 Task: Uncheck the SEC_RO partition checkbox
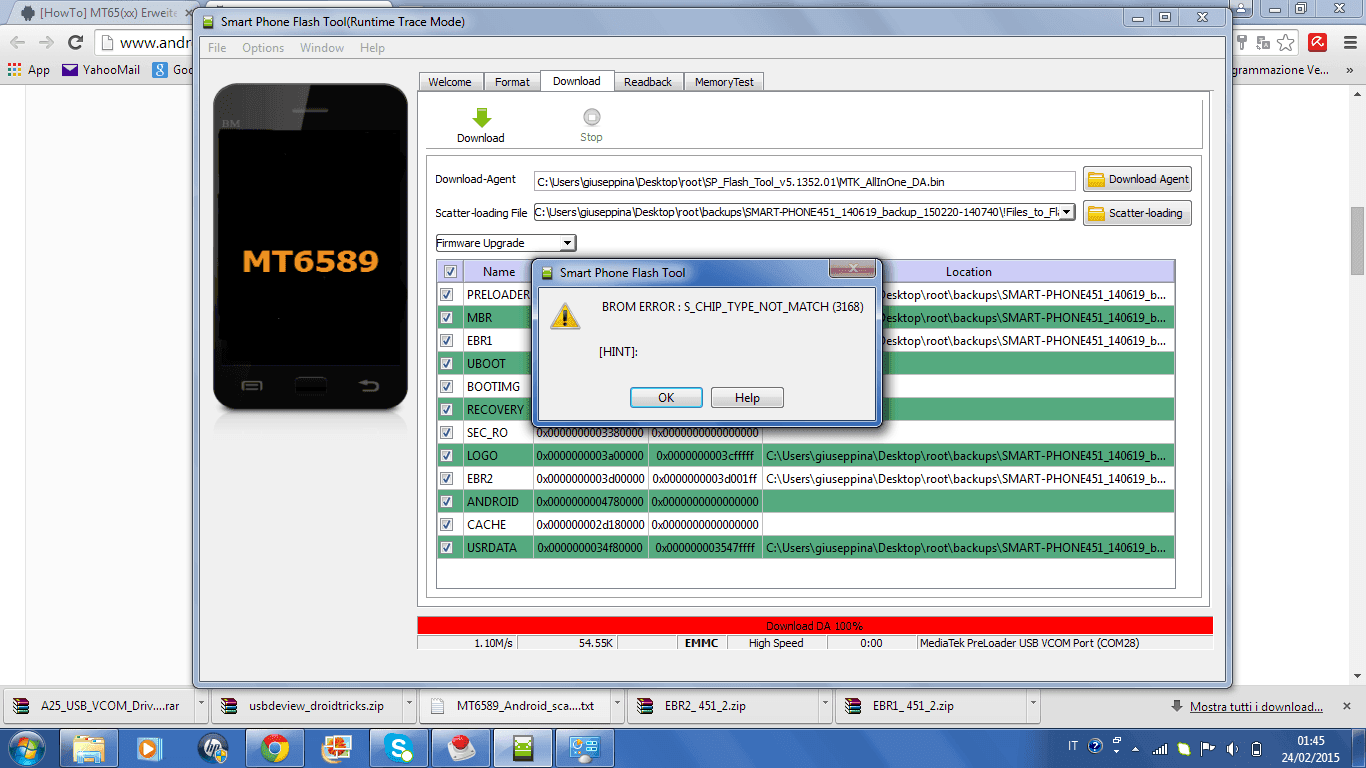[x=447, y=433]
